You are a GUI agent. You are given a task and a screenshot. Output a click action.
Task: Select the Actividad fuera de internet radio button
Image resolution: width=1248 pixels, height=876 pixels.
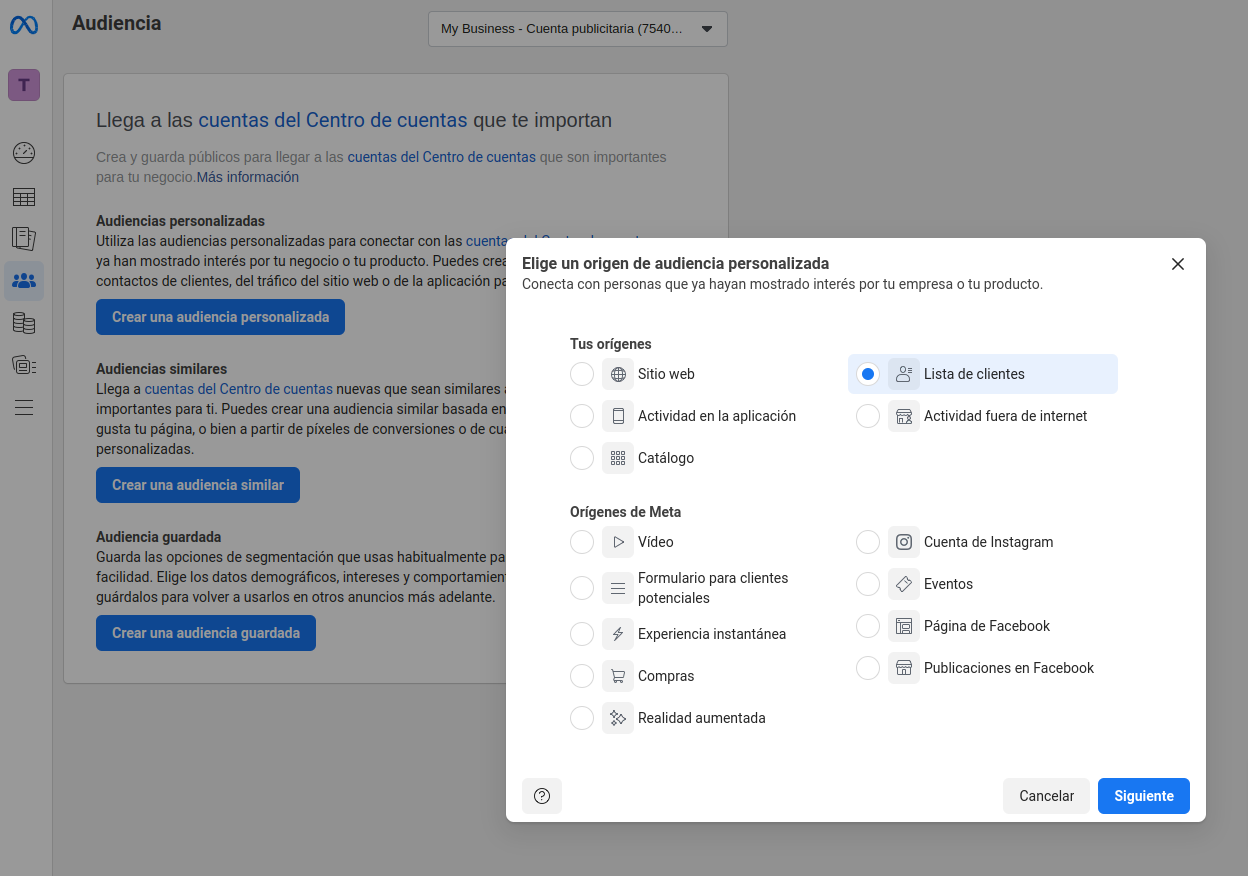click(x=868, y=416)
